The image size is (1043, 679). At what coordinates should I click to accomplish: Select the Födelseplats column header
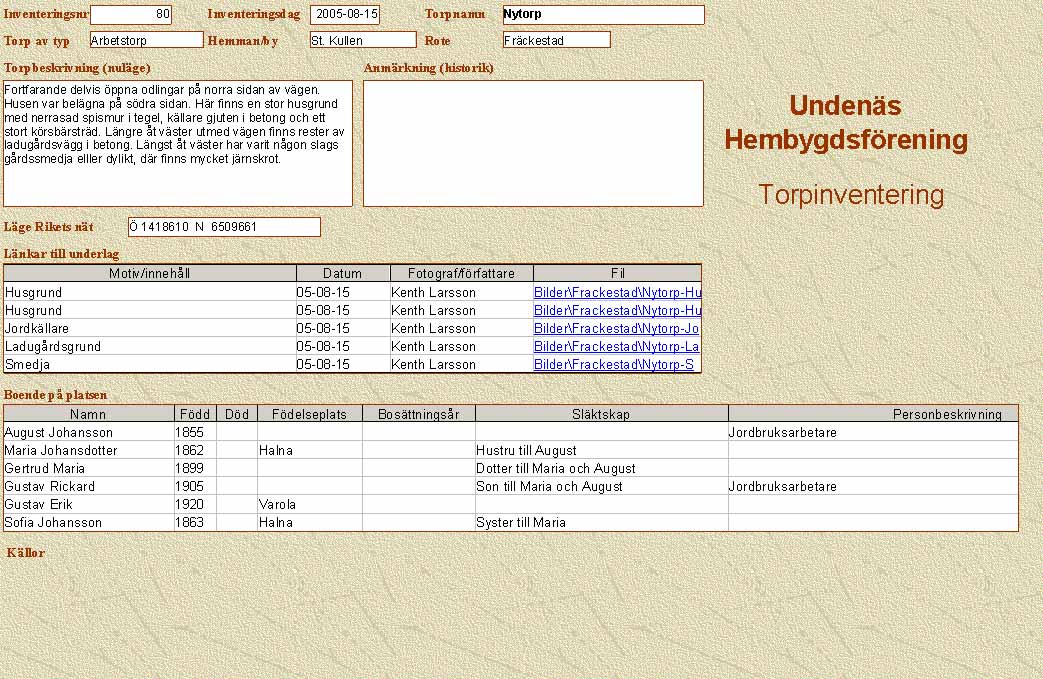[x=309, y=414]
